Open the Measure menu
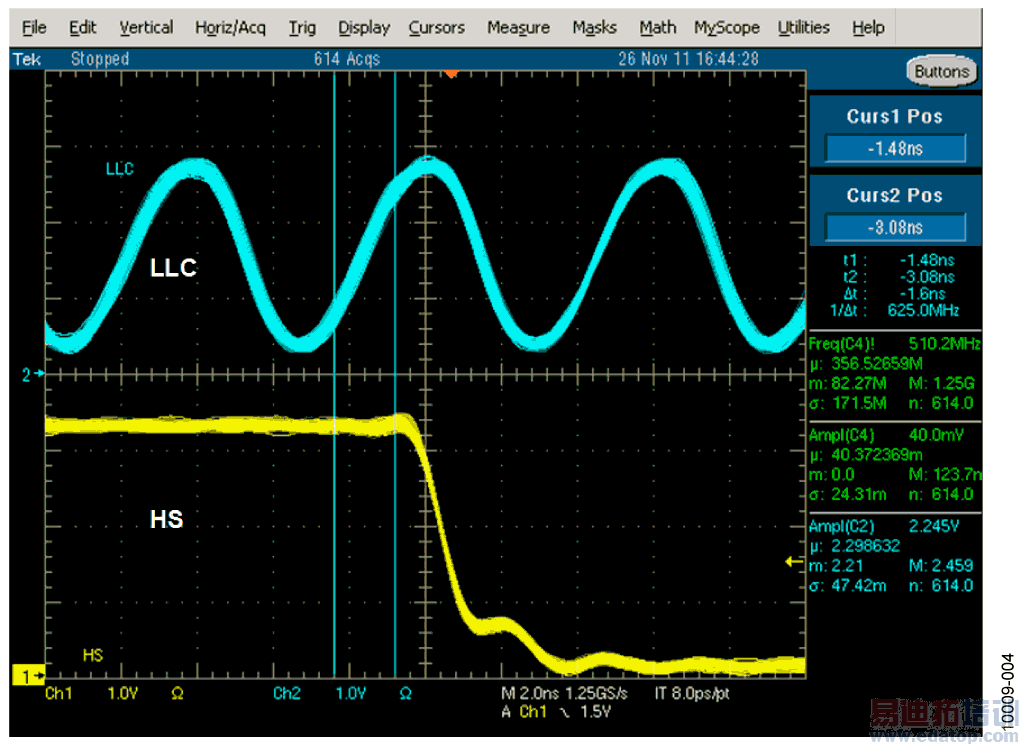The height and width of the screenshot is (747, 1024). click(x=517, y=27)
